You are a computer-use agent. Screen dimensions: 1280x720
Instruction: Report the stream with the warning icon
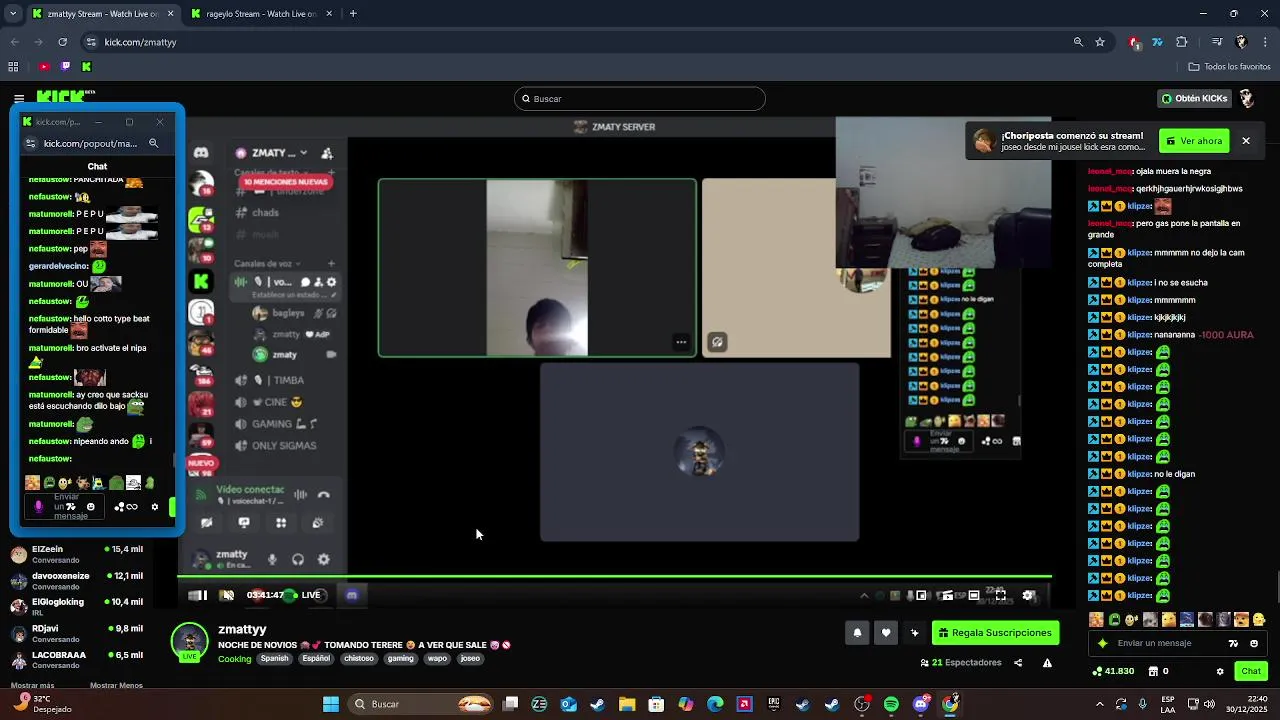1047,663
